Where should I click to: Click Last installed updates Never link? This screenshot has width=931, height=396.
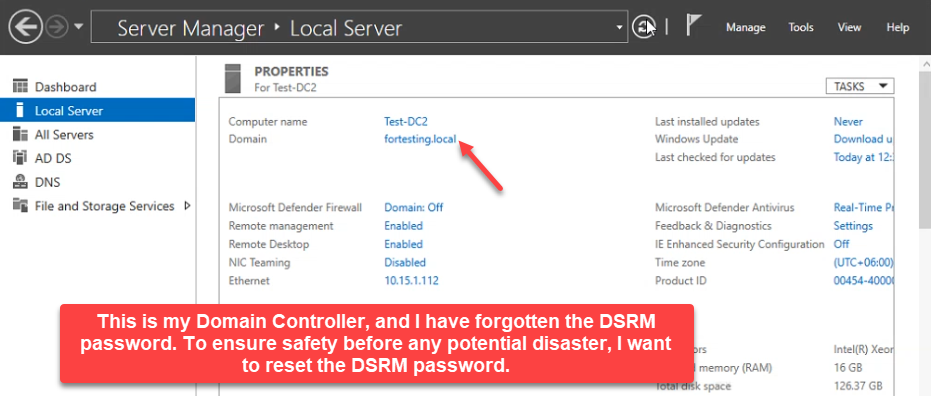point(848,122)
